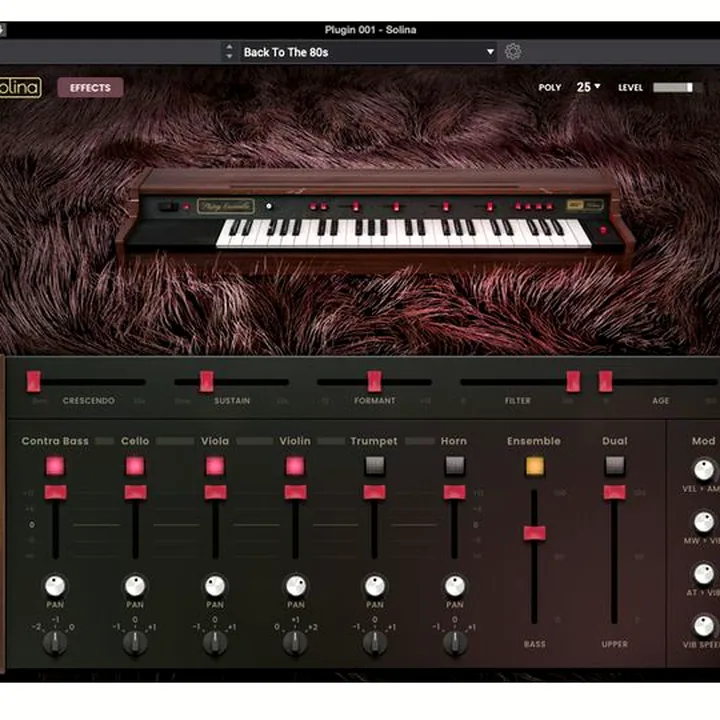Click the Horn octave selector knob
Image resolution: width=720 pixels, height=720 pixels.
pyautogui.click(x=455, y=642)
